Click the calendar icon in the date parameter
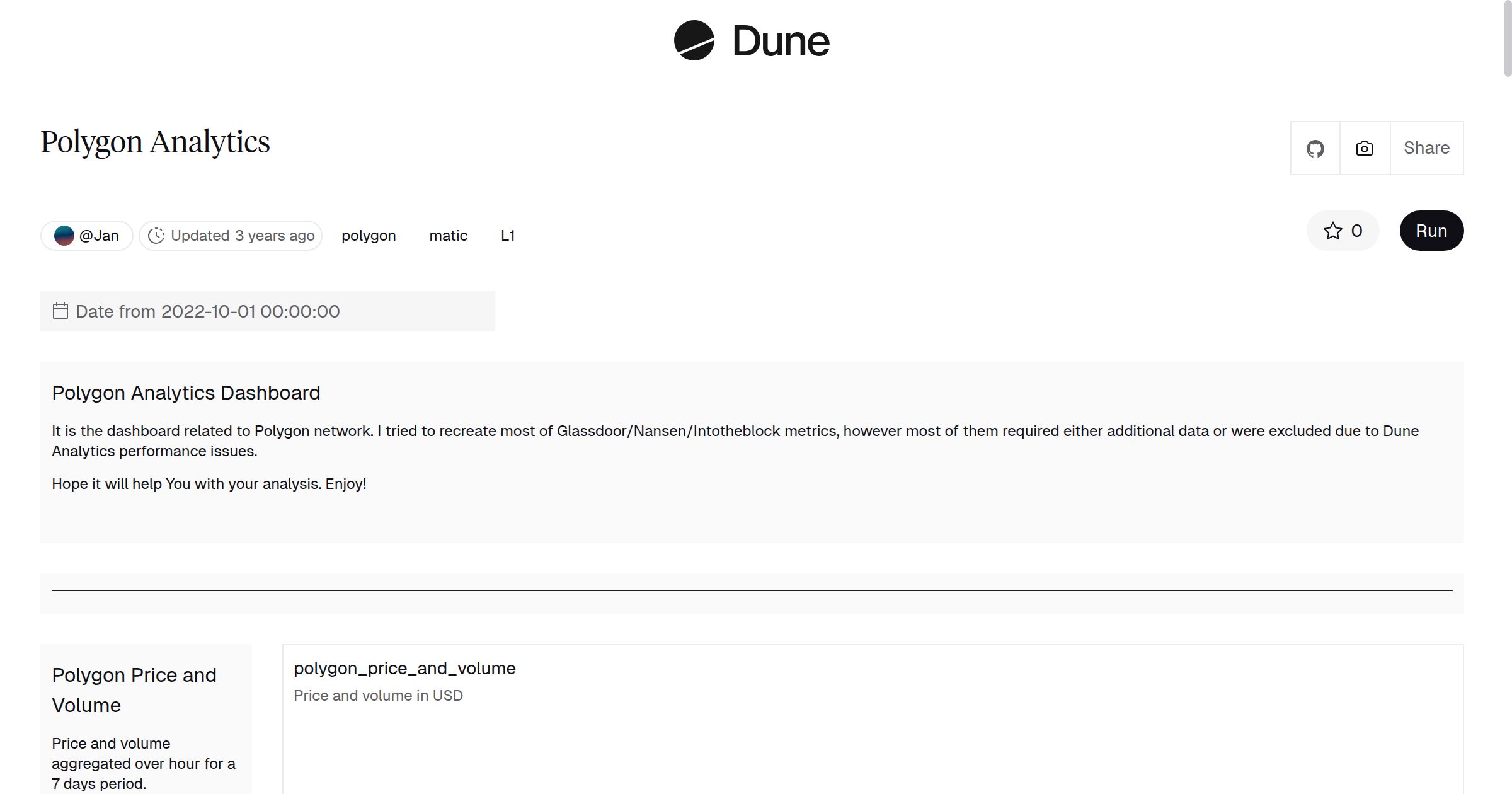 pyautogui.click(x=60, y=311)
